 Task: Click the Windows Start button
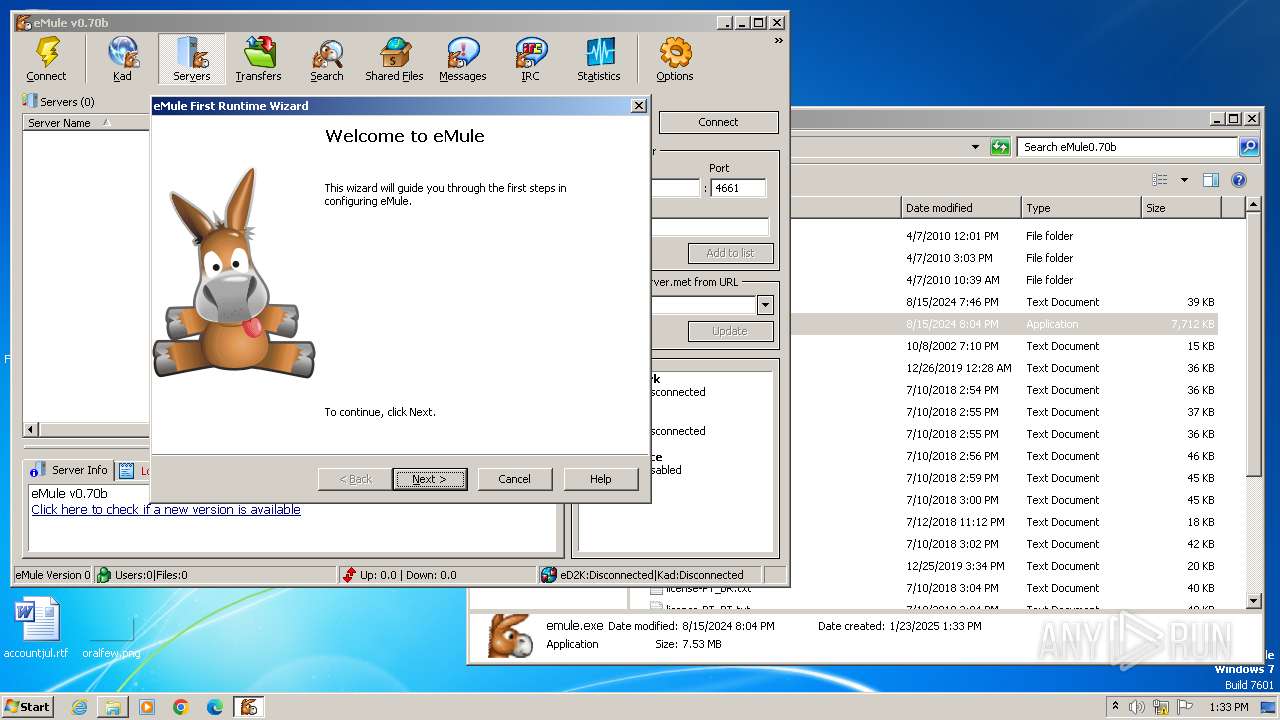28,706
